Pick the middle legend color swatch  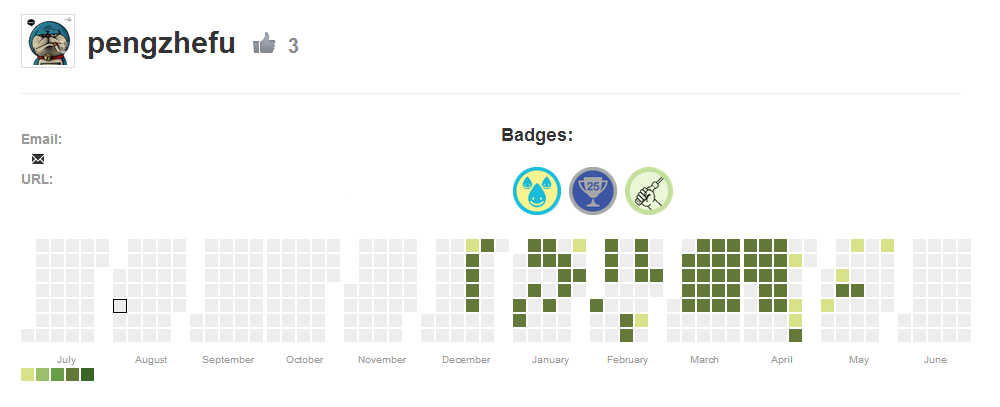pos(57,375)
